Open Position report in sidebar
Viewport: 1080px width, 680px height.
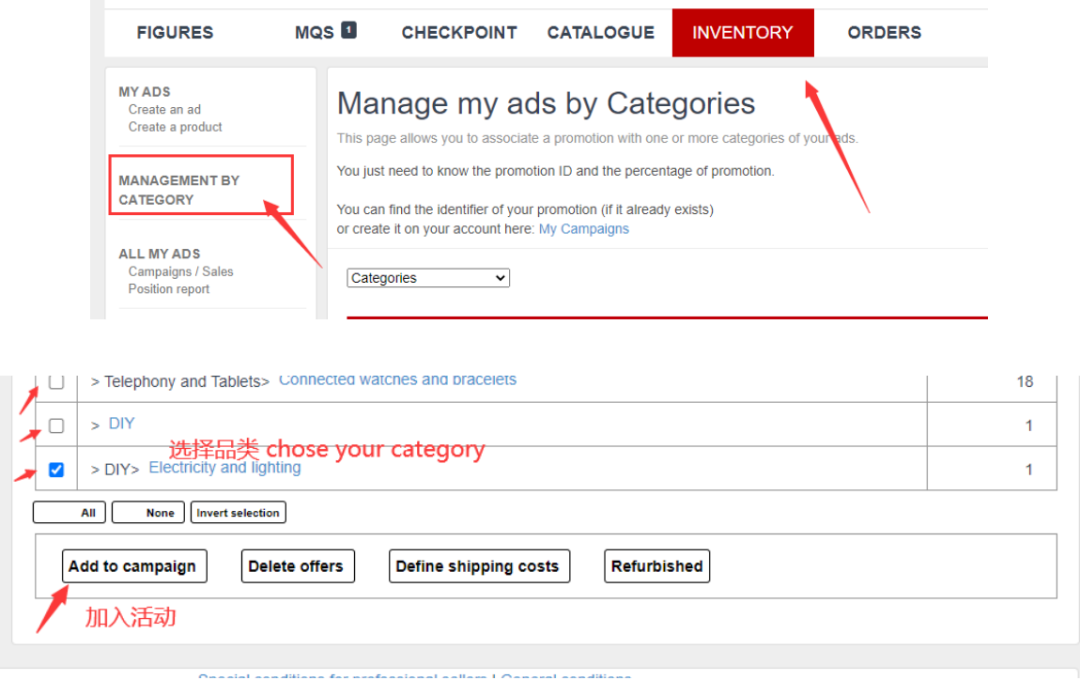[x=169, y=289]
